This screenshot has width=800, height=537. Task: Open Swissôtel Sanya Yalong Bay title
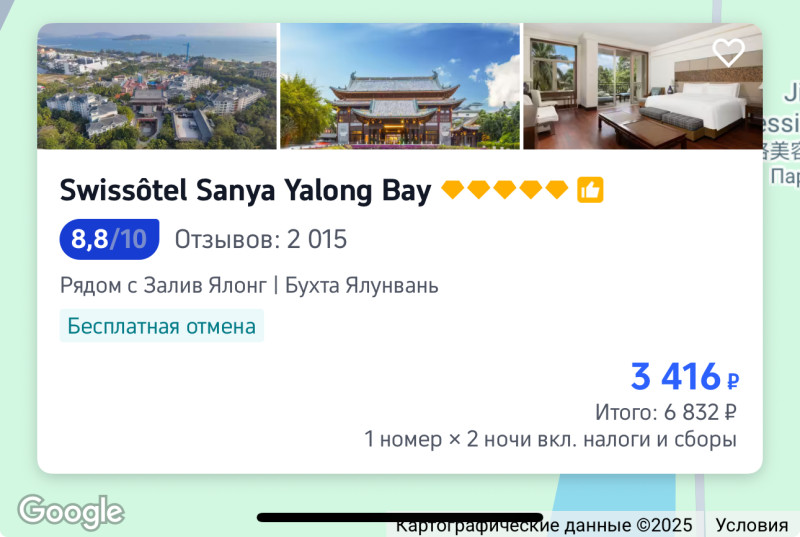pos(245,191)
